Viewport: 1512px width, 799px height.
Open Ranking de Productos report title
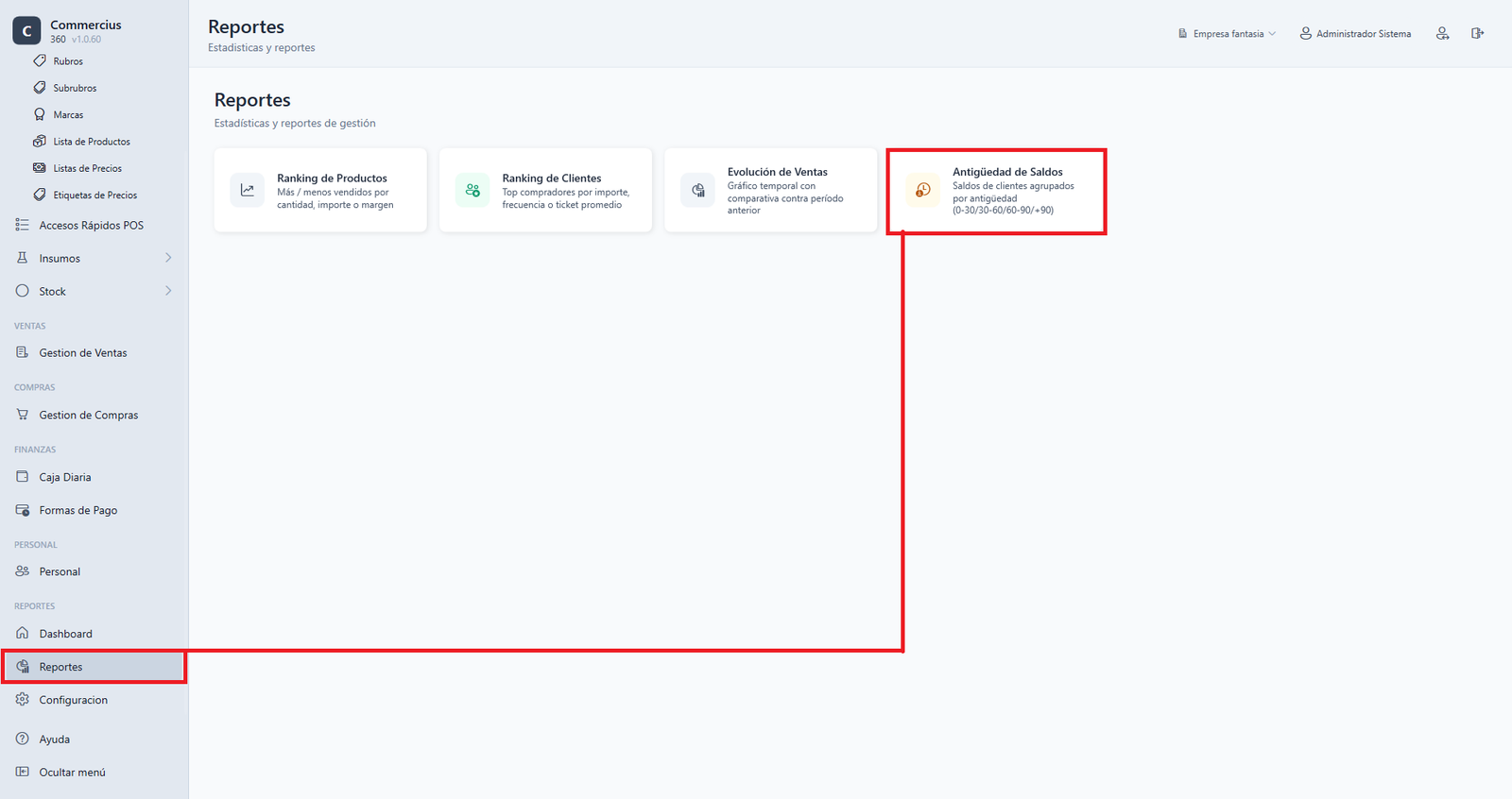[332, 178]
